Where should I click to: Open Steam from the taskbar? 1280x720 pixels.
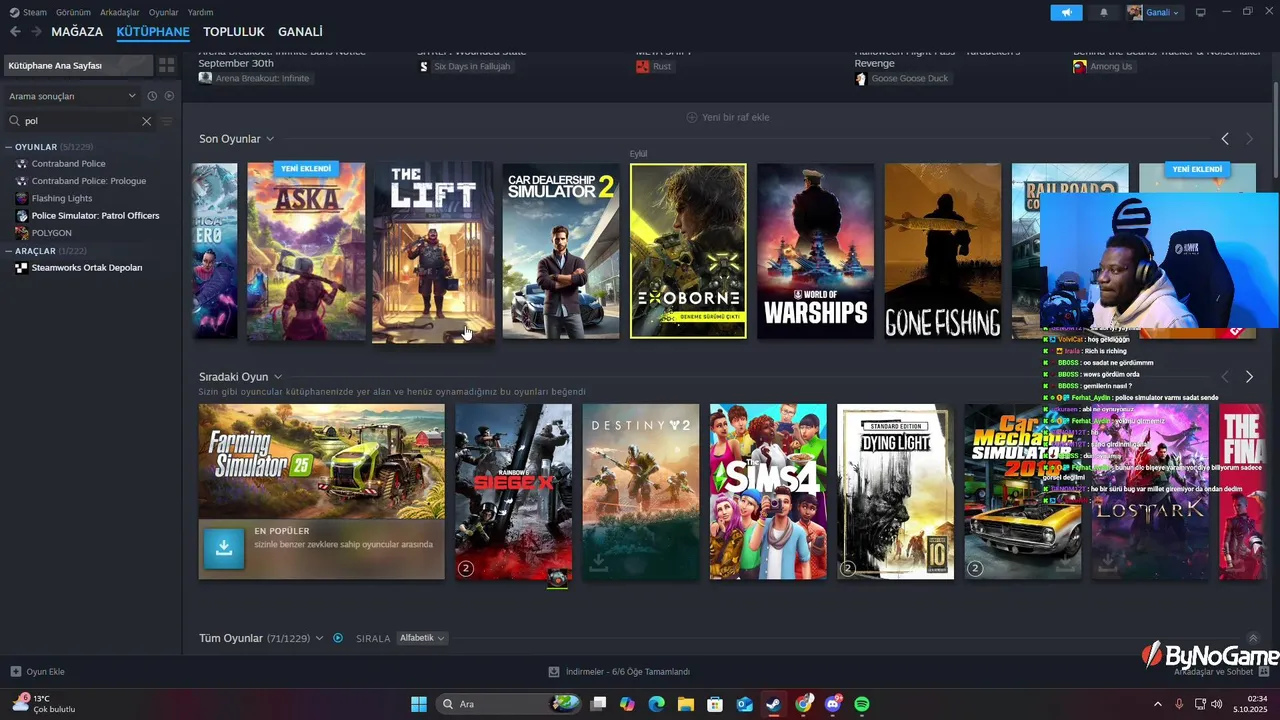coord(773,704)
